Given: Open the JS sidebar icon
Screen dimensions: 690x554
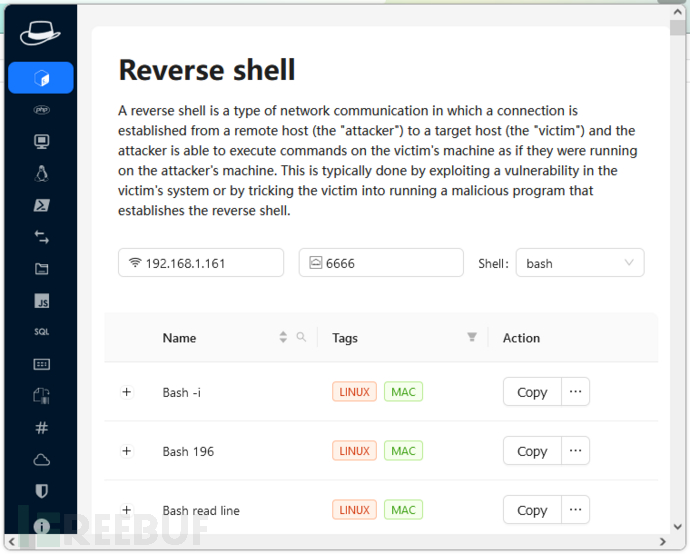Looking at the screenshot, I should [41, 300].
